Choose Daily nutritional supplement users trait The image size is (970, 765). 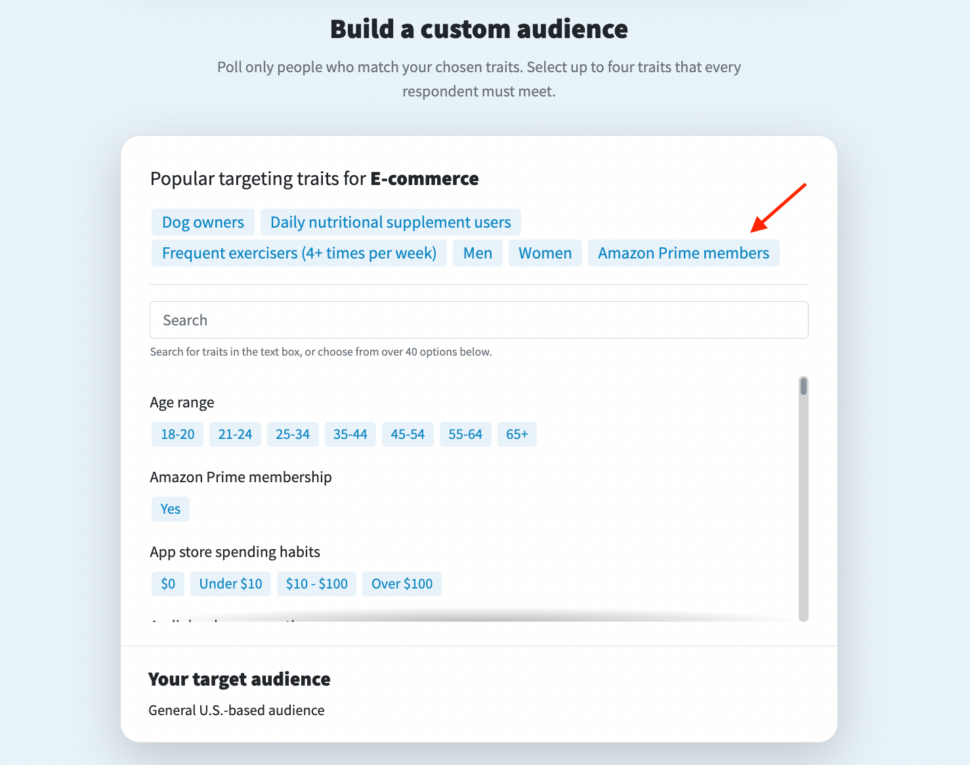390,222
